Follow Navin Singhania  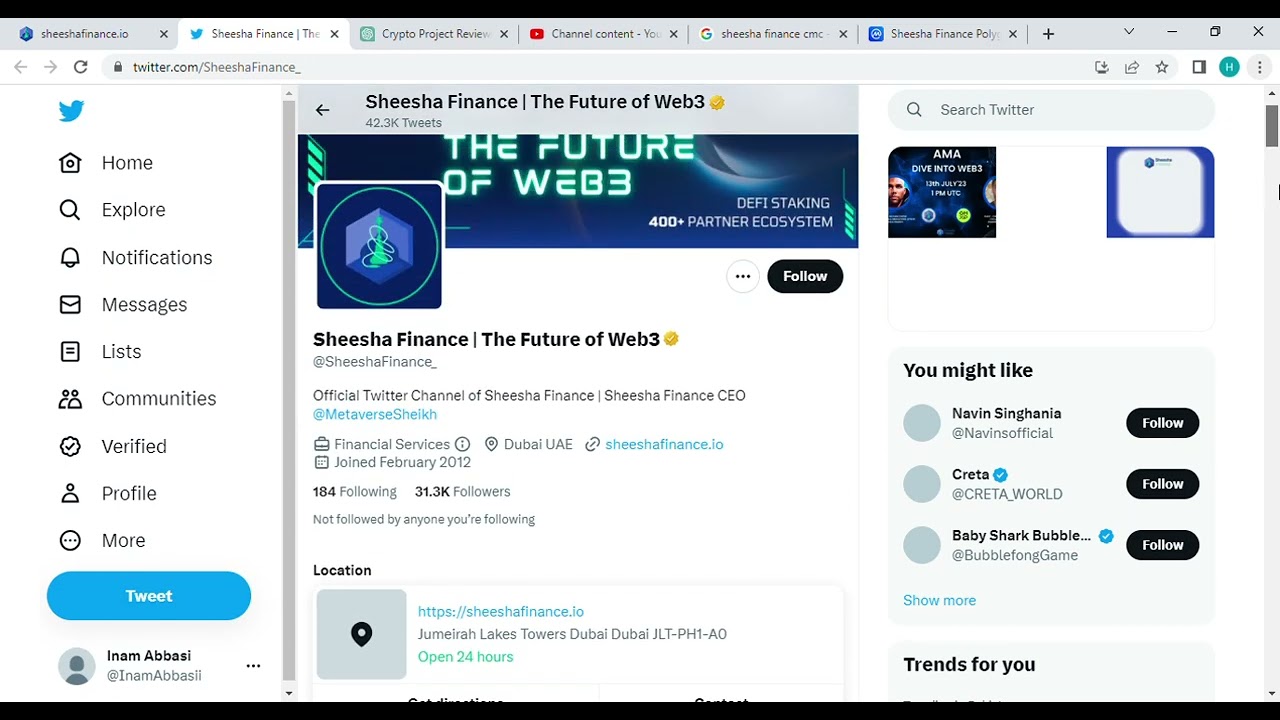coord(1163,423)
